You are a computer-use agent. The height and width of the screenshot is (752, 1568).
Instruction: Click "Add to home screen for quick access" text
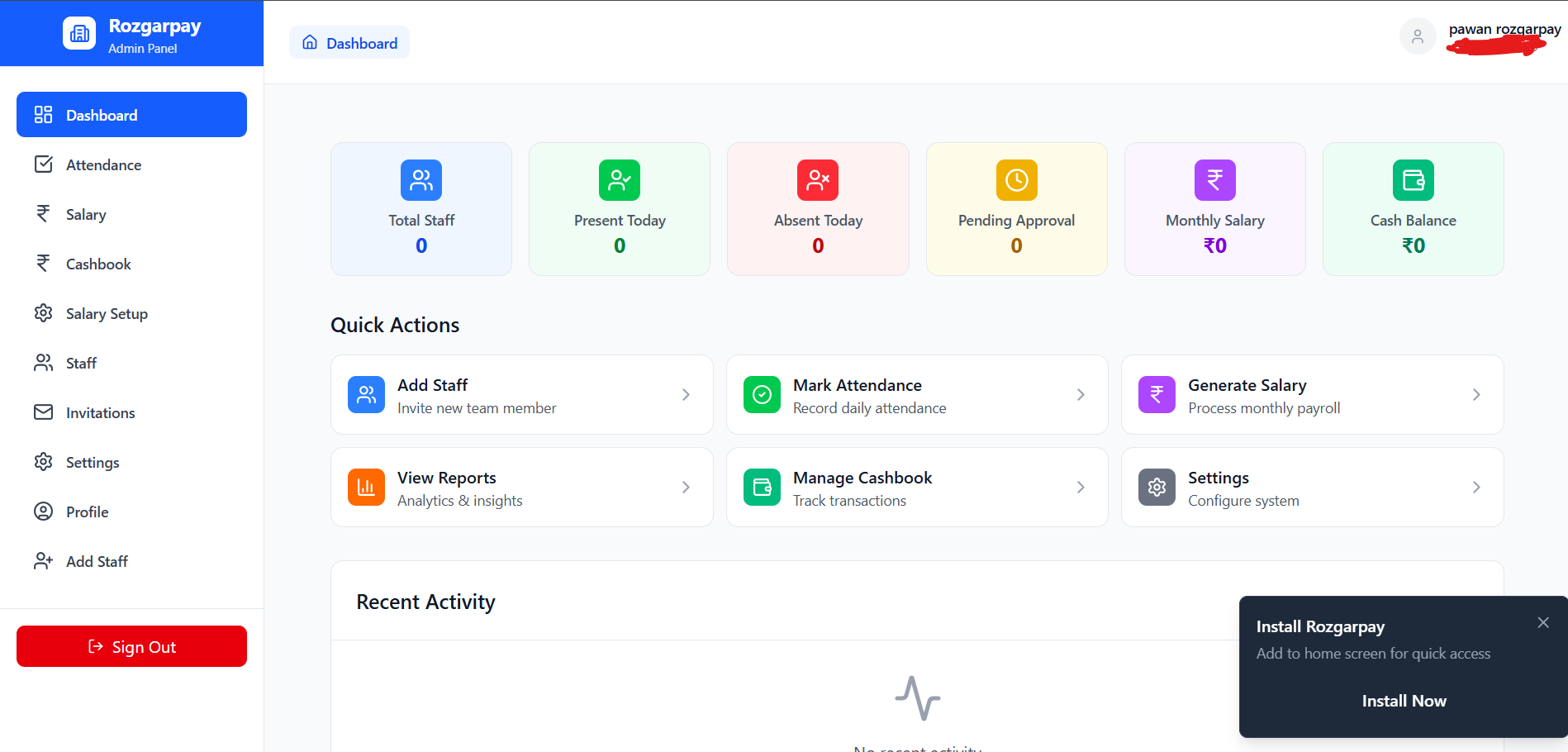[1373, 654]
